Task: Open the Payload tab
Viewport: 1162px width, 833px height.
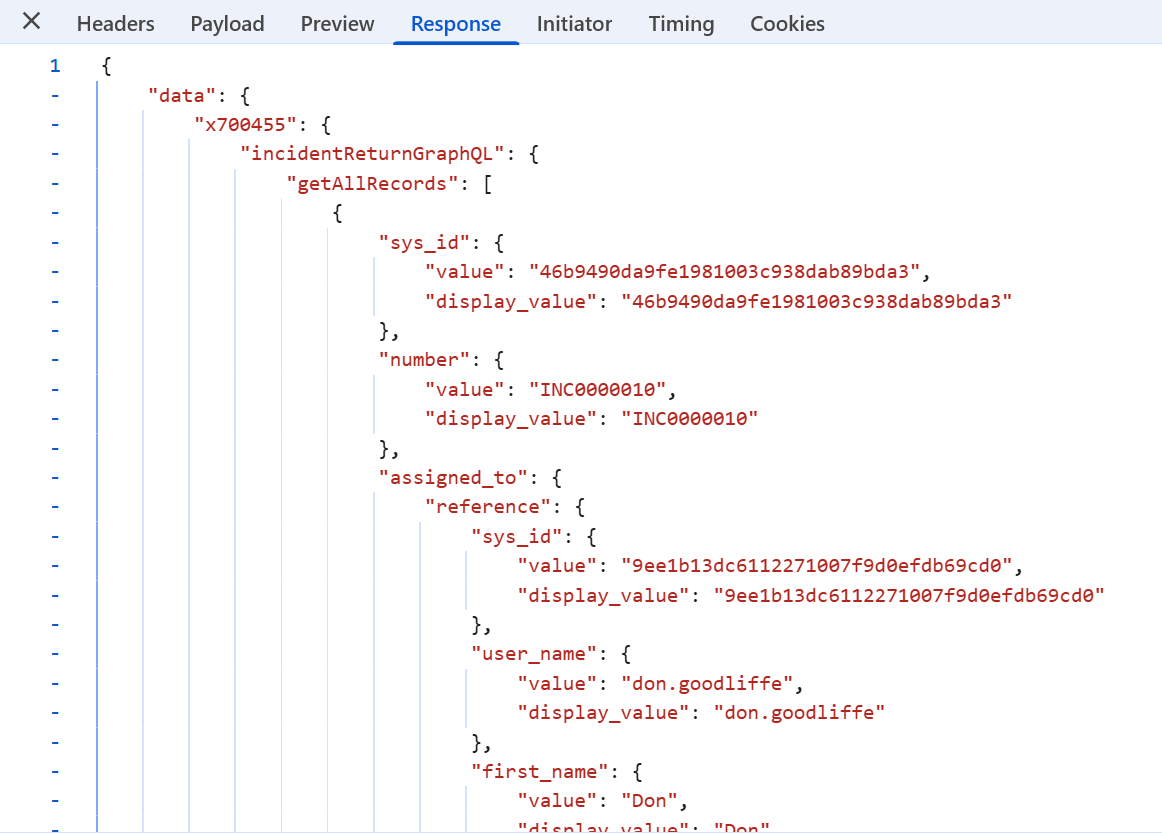Action: point(227,24)
